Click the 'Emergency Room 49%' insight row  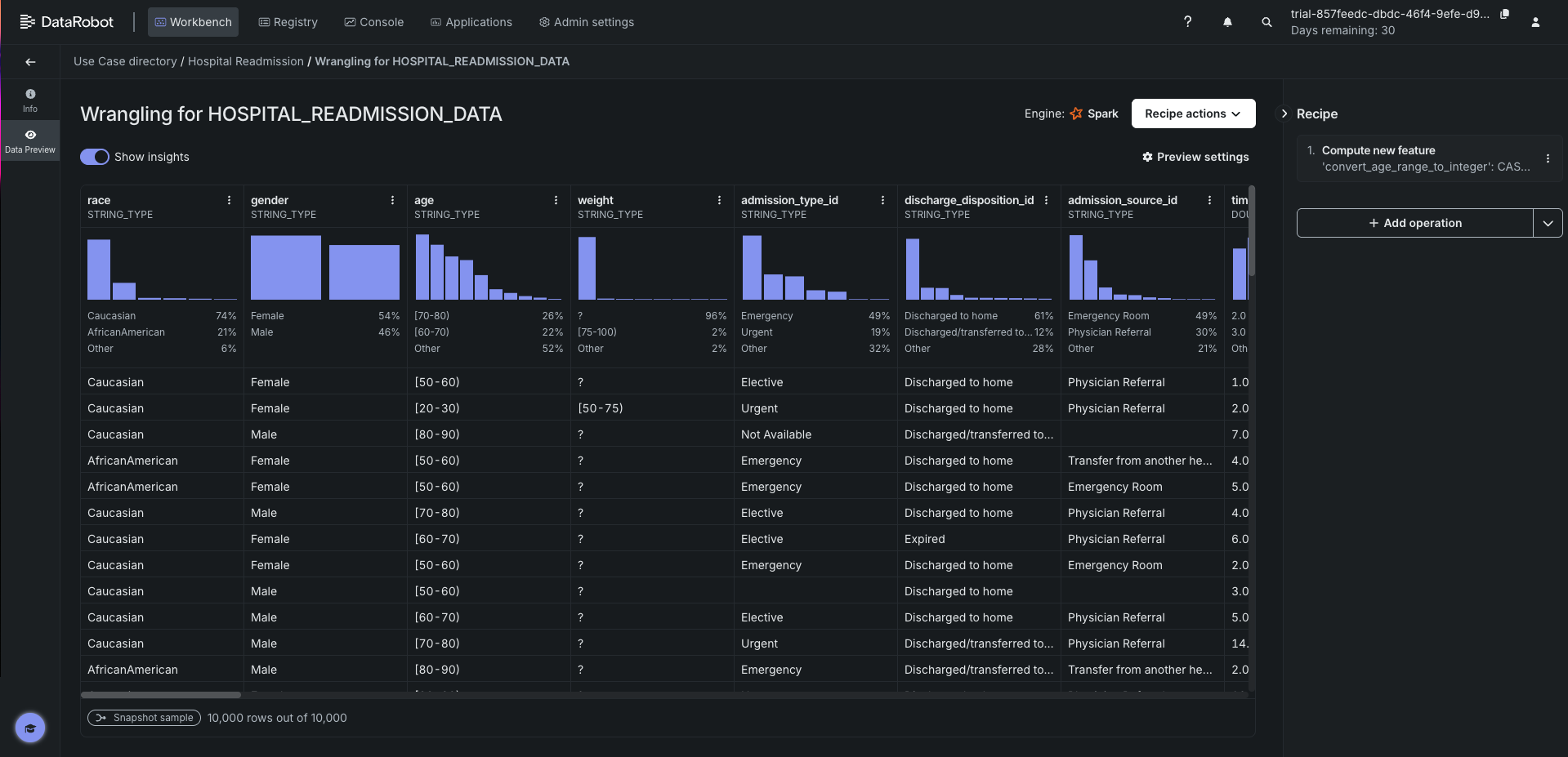coord(1142,316)
